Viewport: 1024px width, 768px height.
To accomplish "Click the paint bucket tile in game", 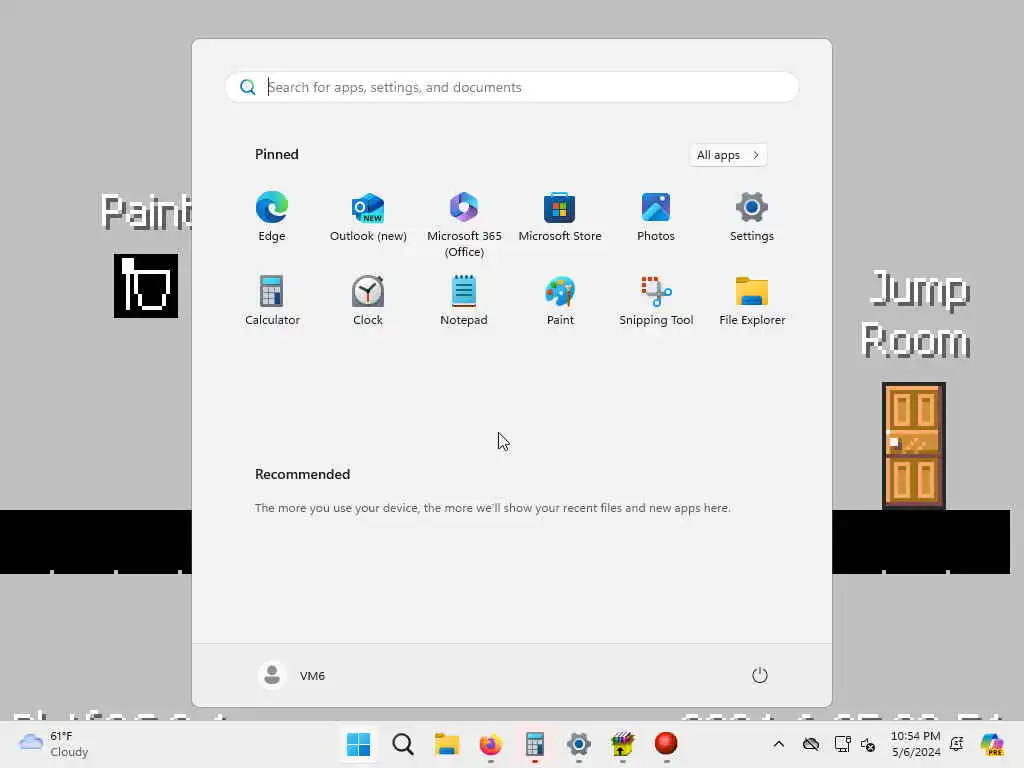I will pyautogui.click(x=146, y=286).
